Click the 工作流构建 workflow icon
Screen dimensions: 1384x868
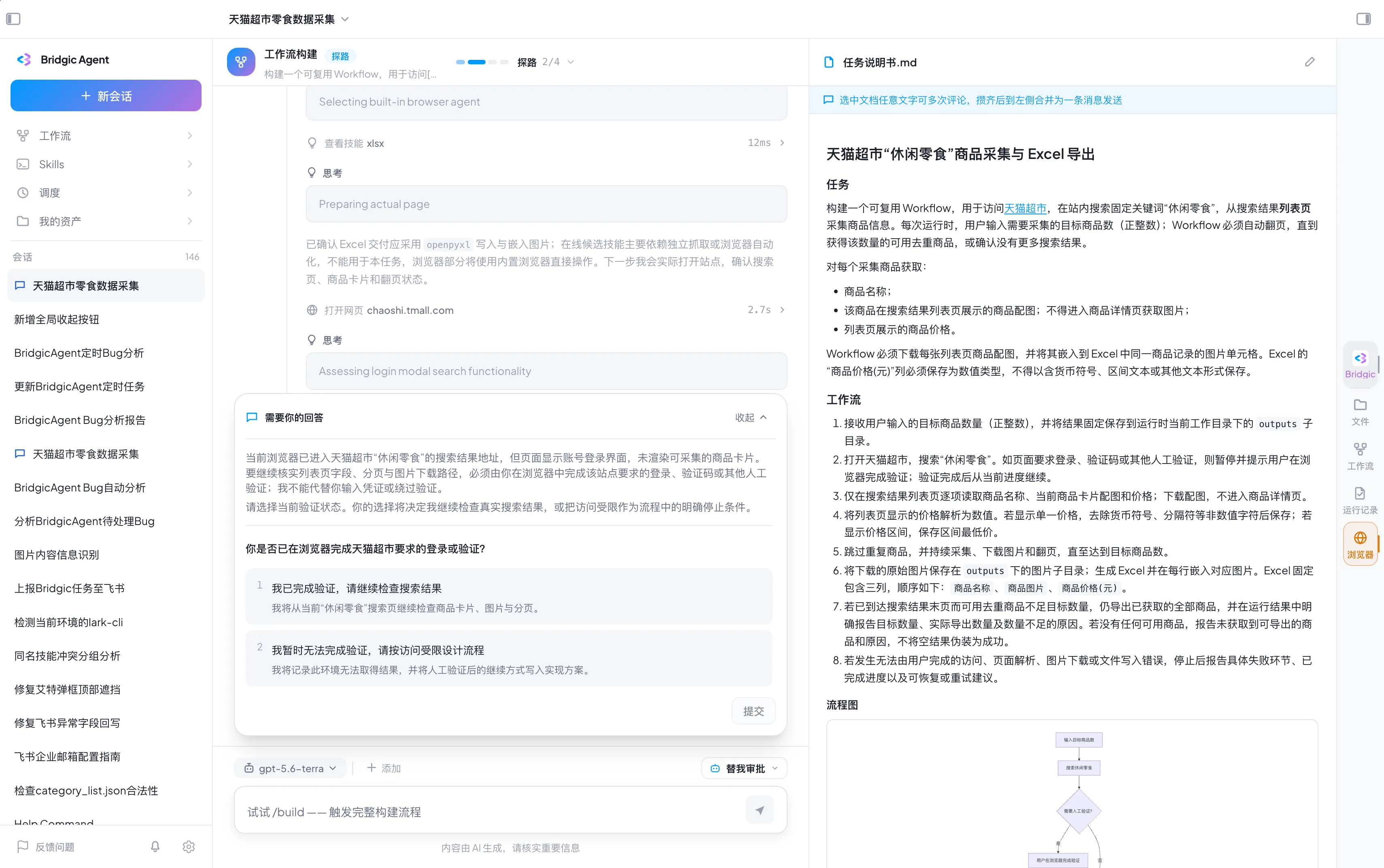[241, 62]
